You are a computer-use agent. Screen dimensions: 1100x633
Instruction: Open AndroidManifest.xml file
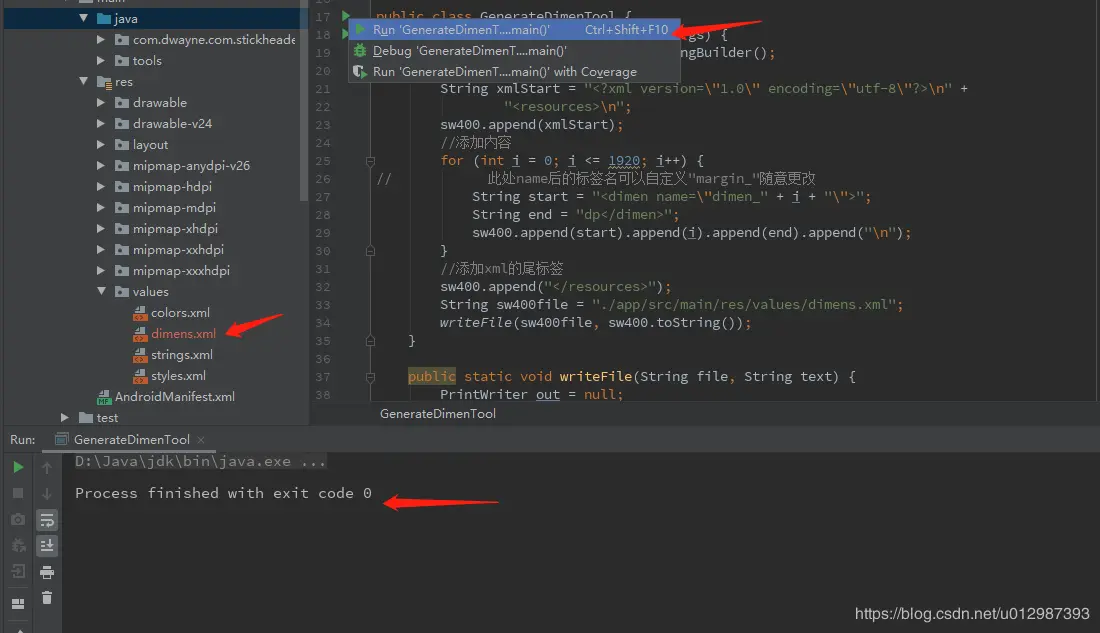[166, 397]
